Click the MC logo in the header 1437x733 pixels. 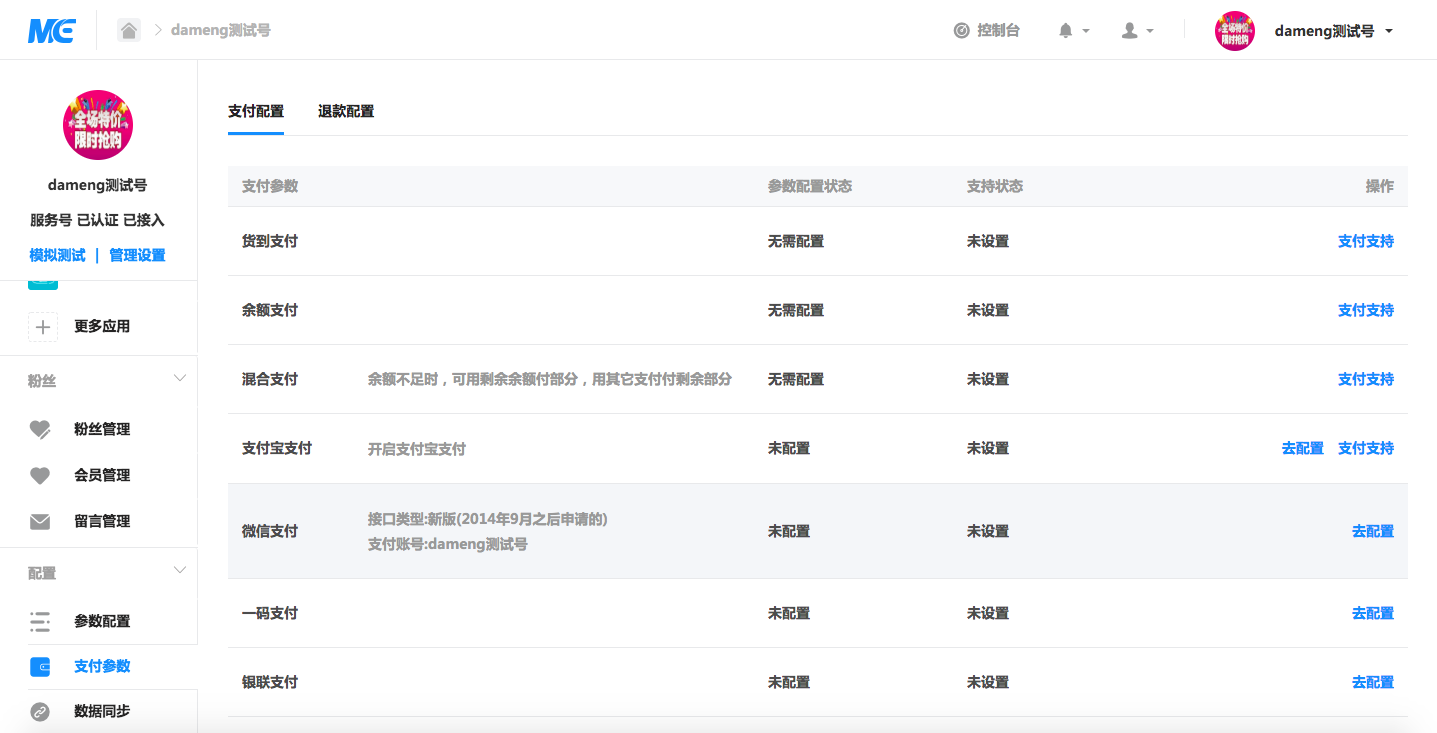(x=52, y=31)
